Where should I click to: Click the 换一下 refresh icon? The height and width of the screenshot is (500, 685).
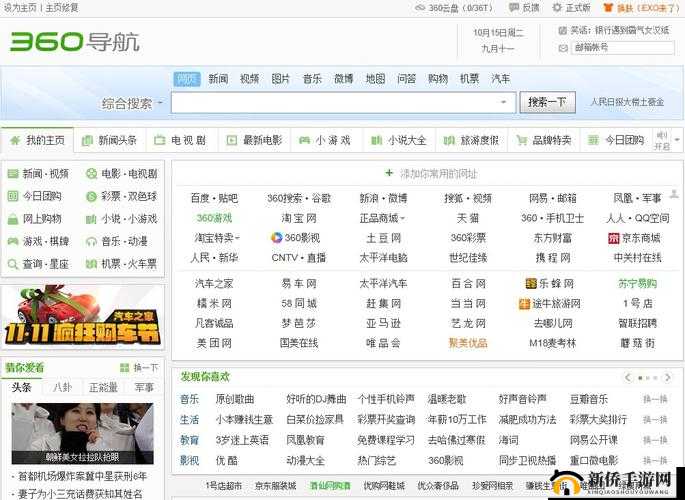click(x=125, y=368)
